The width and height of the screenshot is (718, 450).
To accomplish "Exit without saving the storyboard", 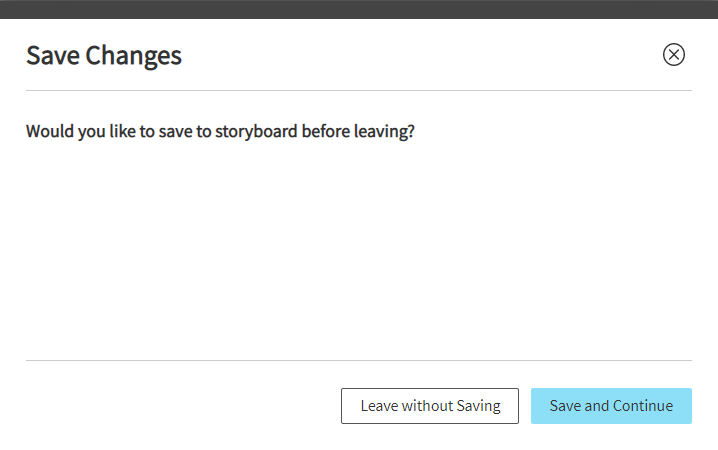I will [430, 406].
